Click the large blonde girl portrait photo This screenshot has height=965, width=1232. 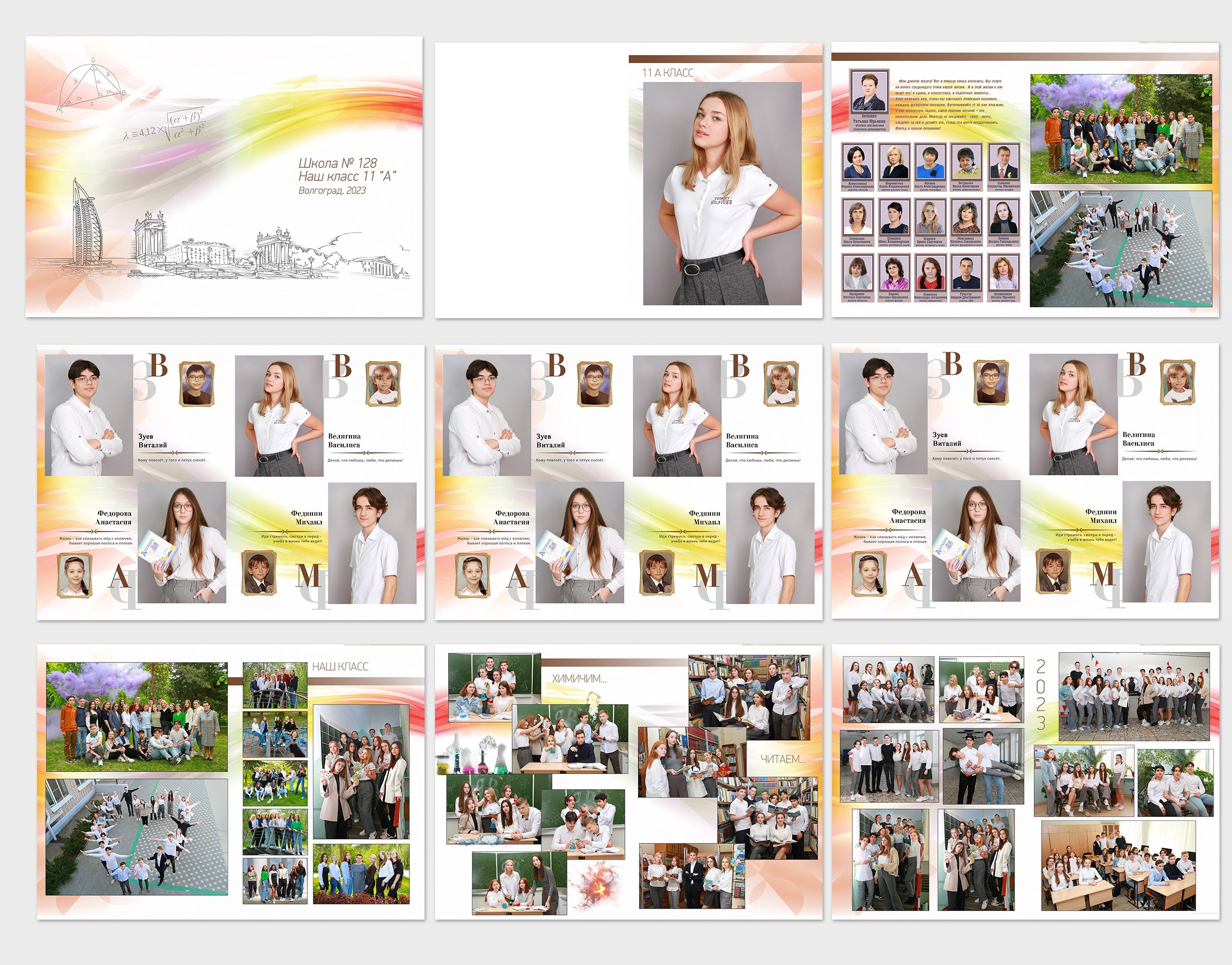(722, 193)
